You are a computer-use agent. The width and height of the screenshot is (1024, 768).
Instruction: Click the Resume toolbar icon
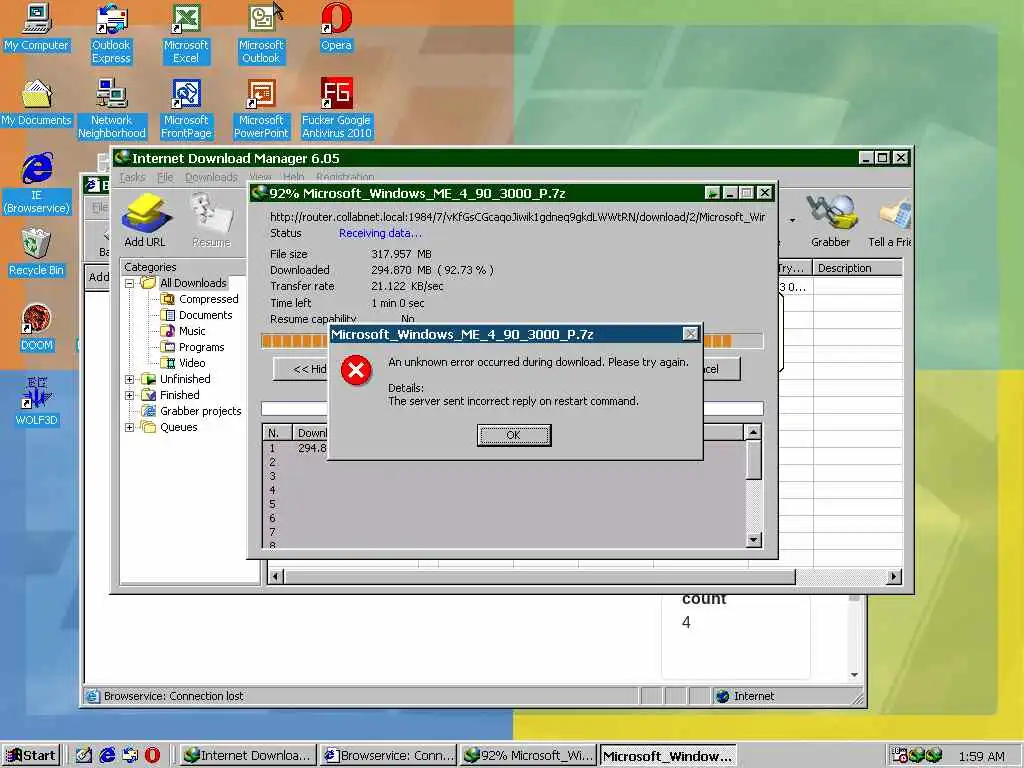coord(212,221)
